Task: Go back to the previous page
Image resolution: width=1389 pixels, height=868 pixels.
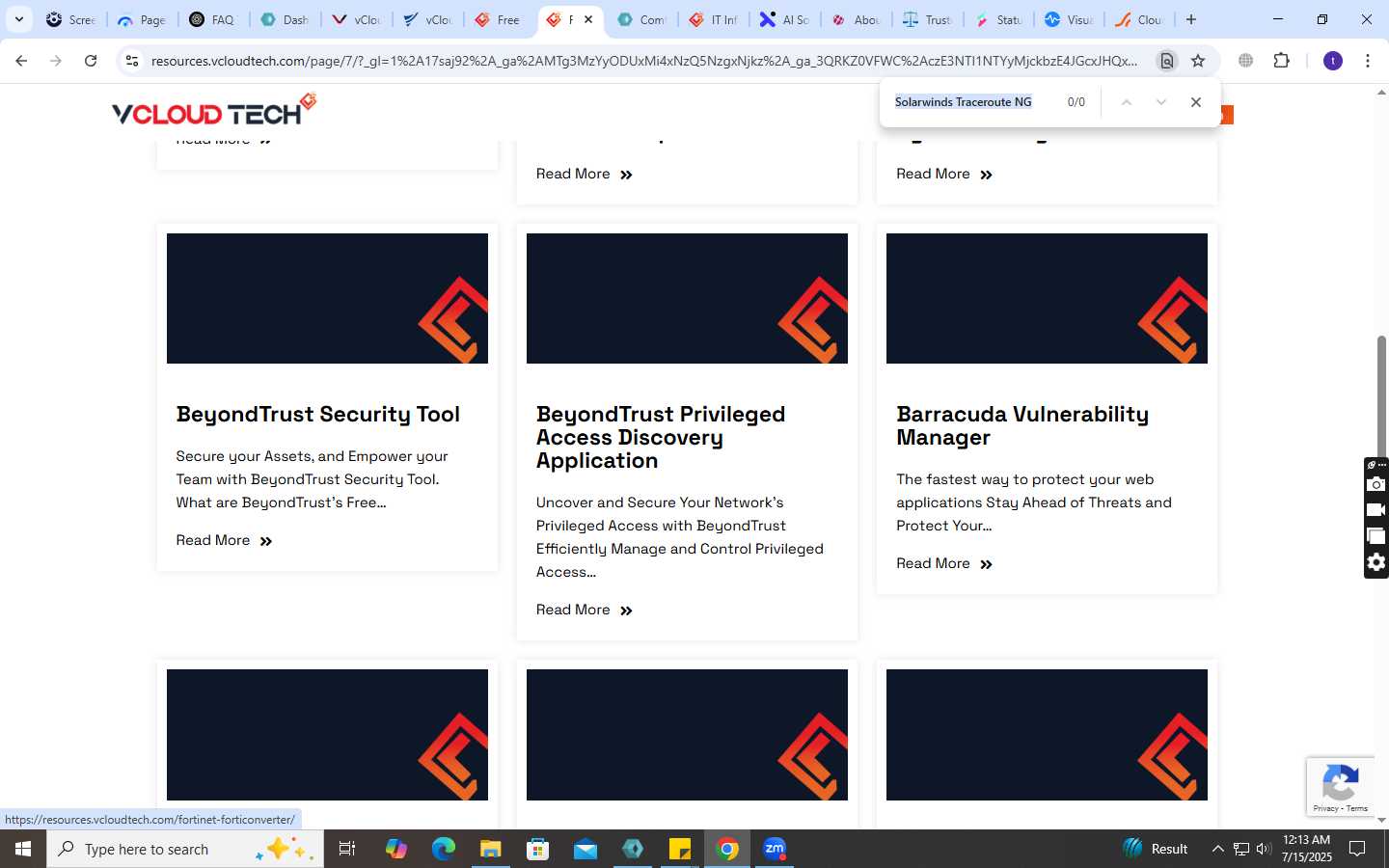Action: click(21, 61)
